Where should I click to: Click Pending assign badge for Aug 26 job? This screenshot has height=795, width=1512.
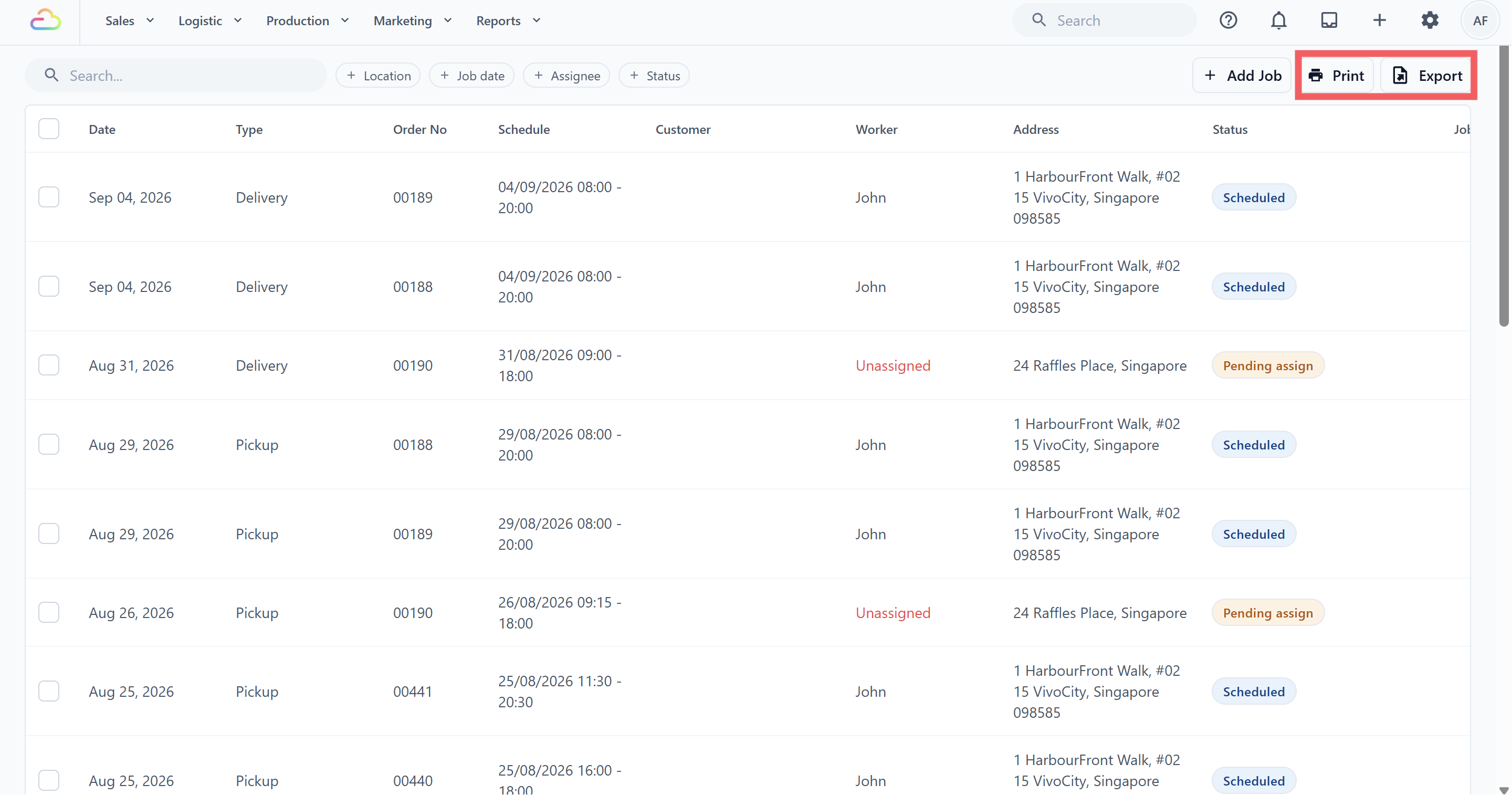1268,612
